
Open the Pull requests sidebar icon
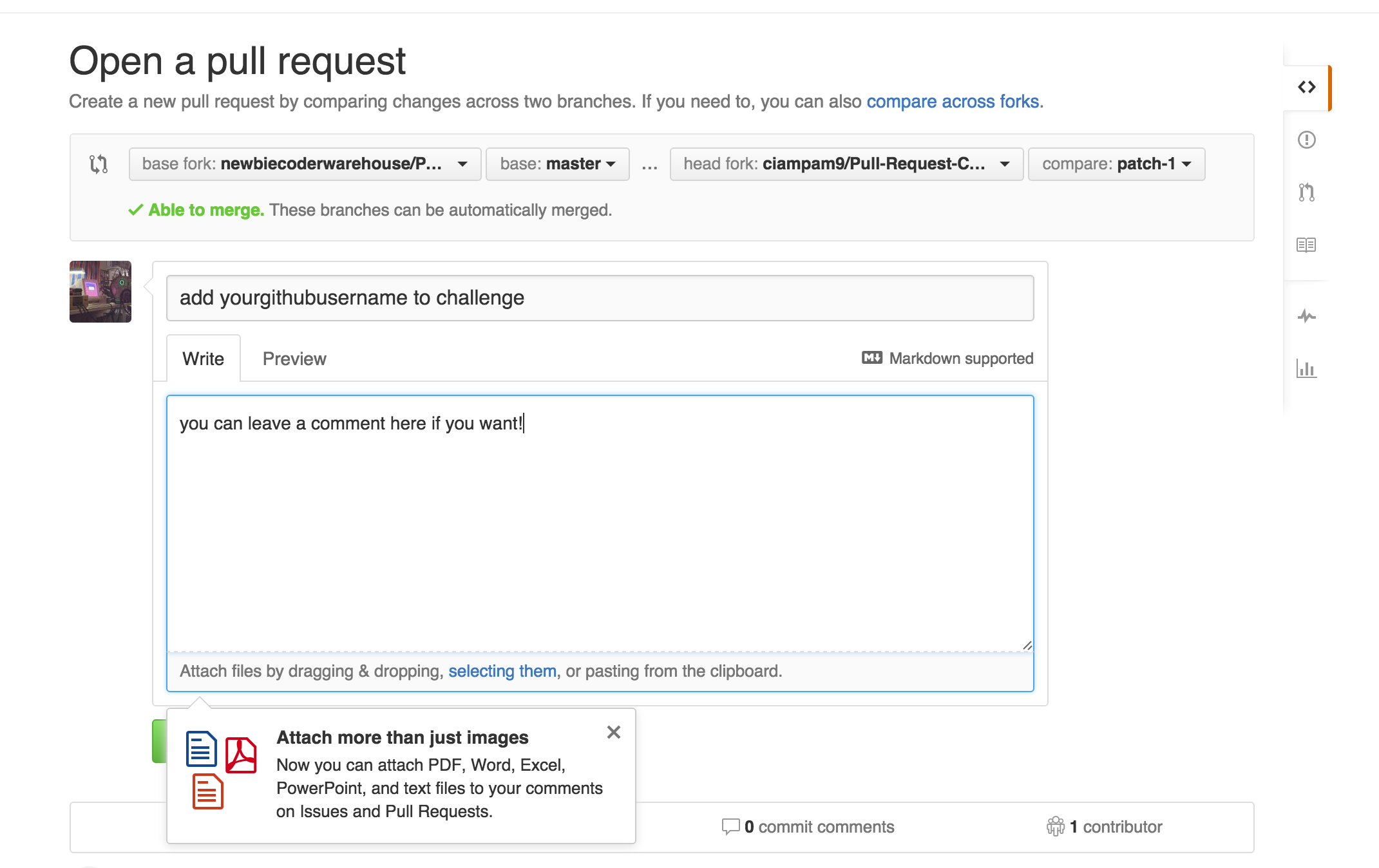[1306, 193]
